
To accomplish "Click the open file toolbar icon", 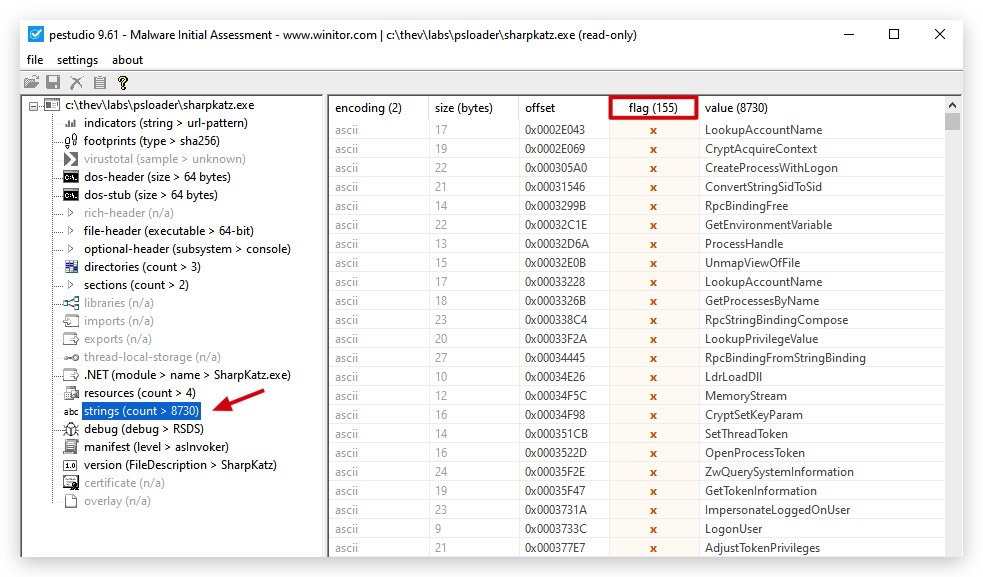I will click(31, 82).
